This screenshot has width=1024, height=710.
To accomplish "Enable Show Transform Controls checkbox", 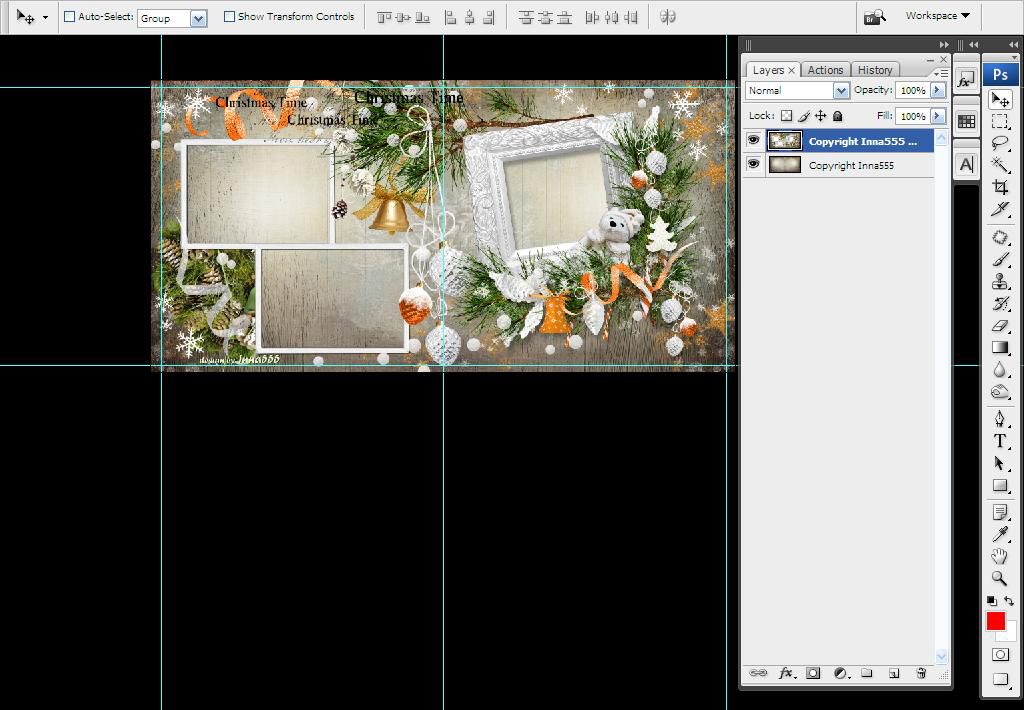I will point(229,17).
